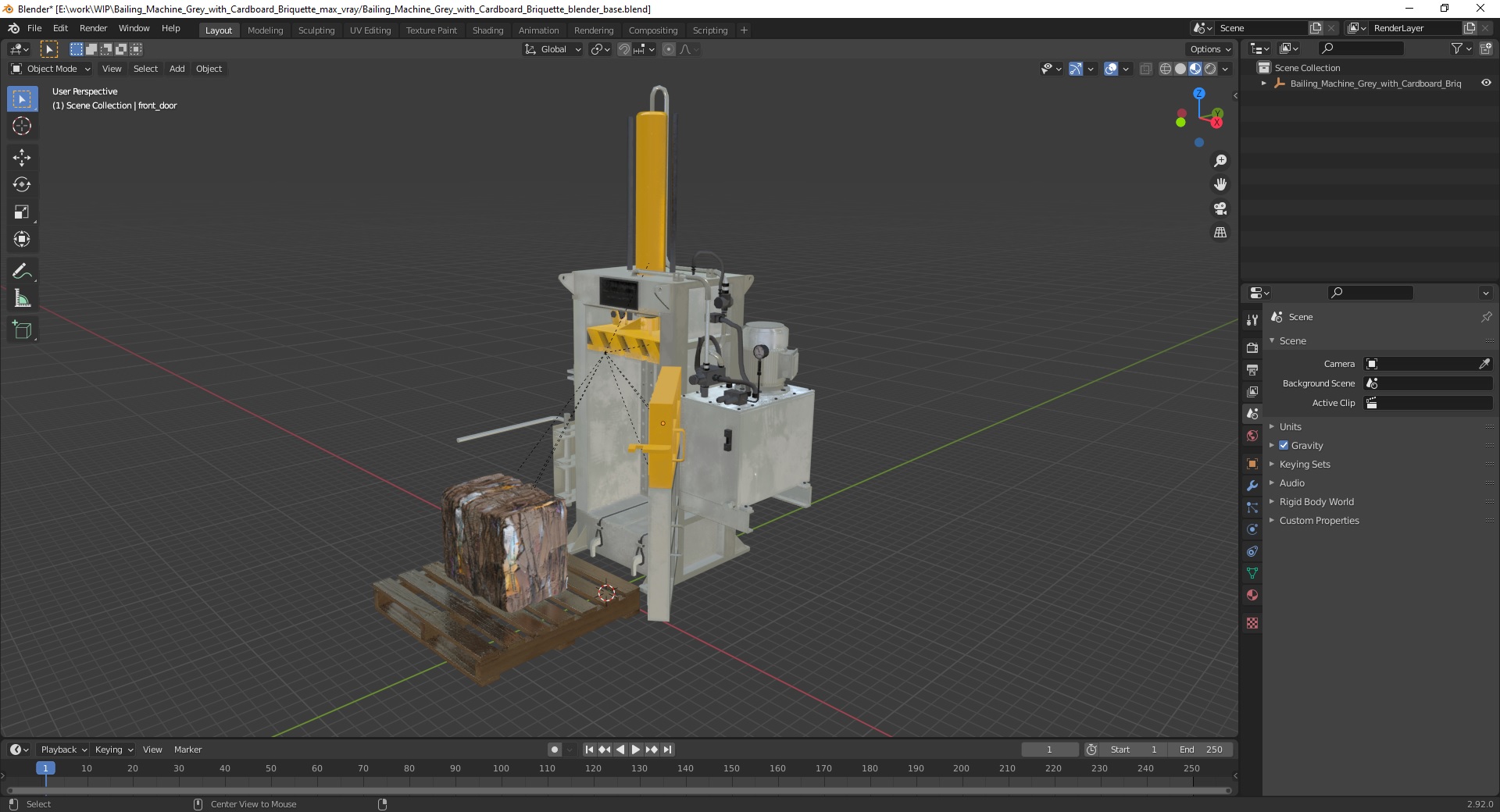This screenshot has height=812, width=1500.
Task: Open the Output properties tab
Action: click(1252, 369)
